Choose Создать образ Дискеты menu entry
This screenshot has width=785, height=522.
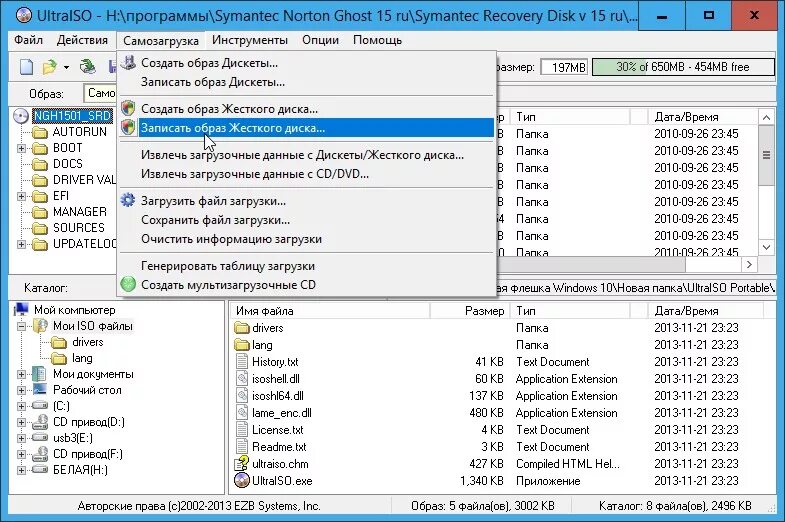tap(306, 63)
